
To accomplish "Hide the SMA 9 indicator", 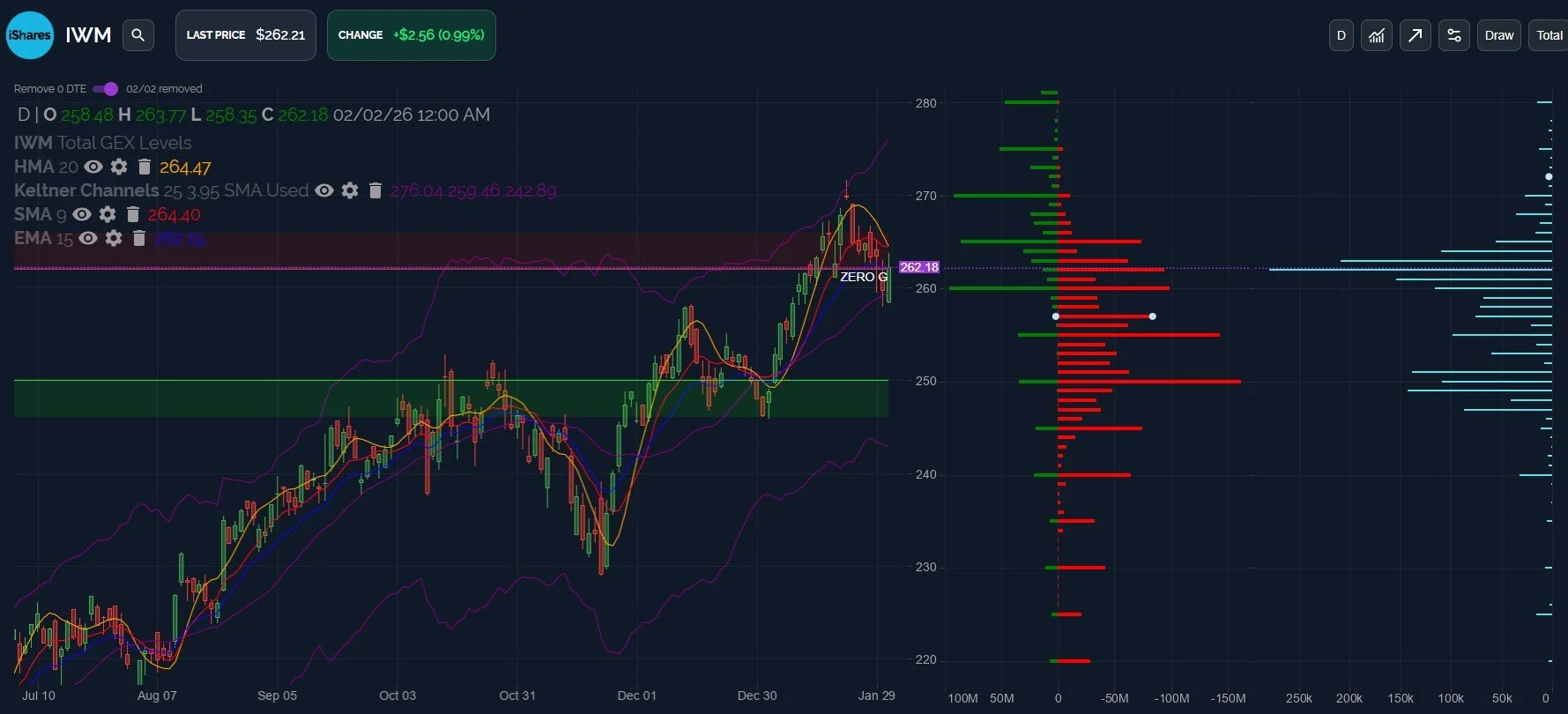I will [82, 214].
